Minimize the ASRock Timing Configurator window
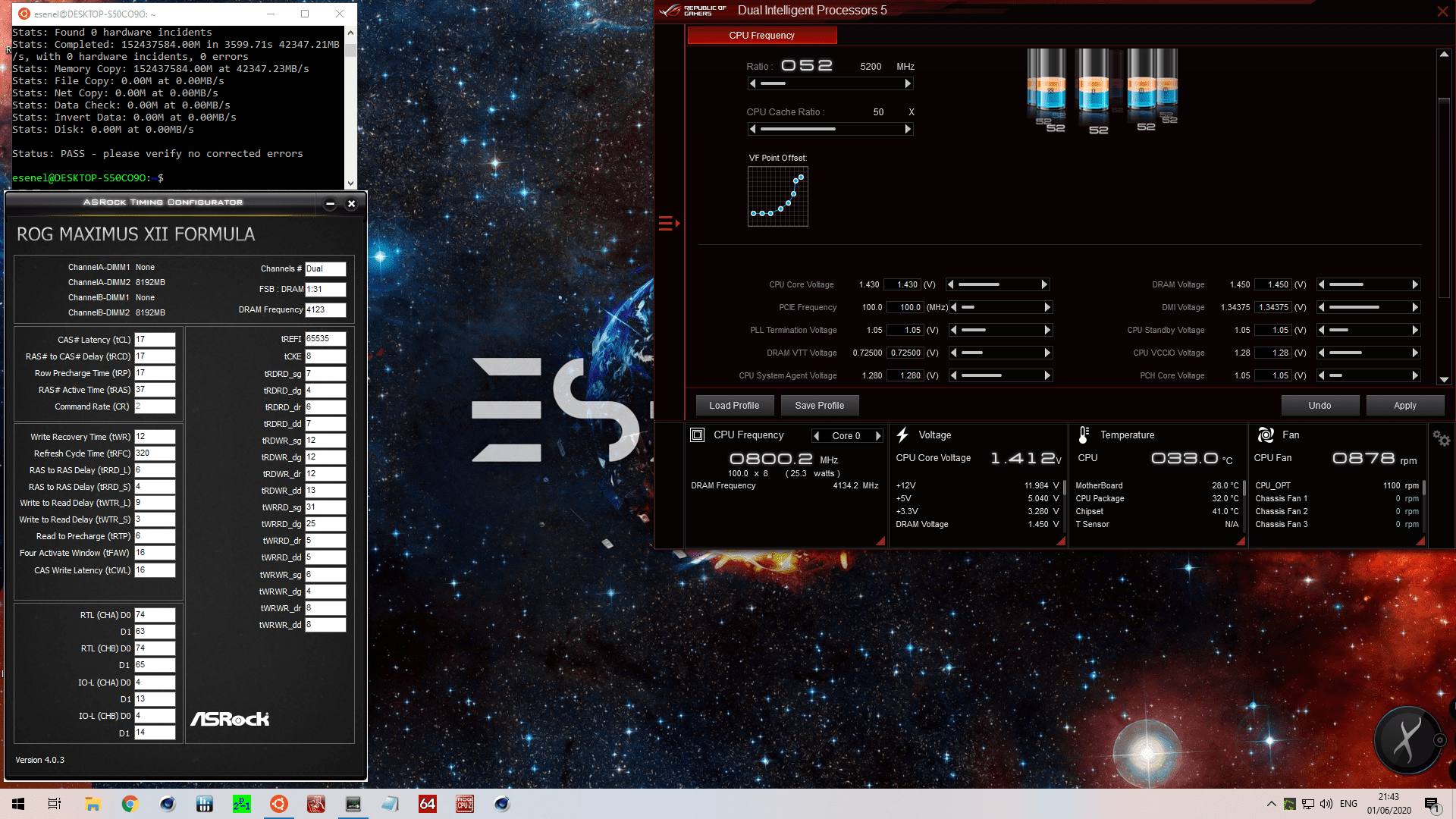This screenshot has height=819, width=1456. click(x=330, y=203)
